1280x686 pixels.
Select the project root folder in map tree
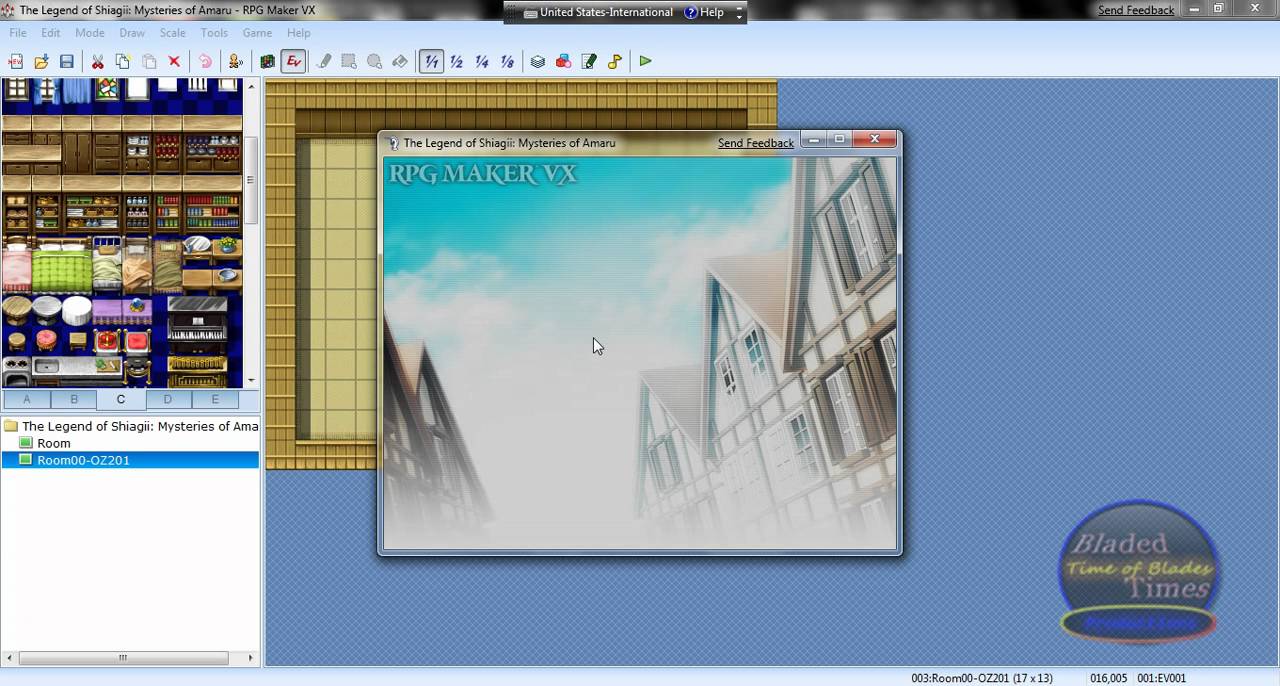131,426
